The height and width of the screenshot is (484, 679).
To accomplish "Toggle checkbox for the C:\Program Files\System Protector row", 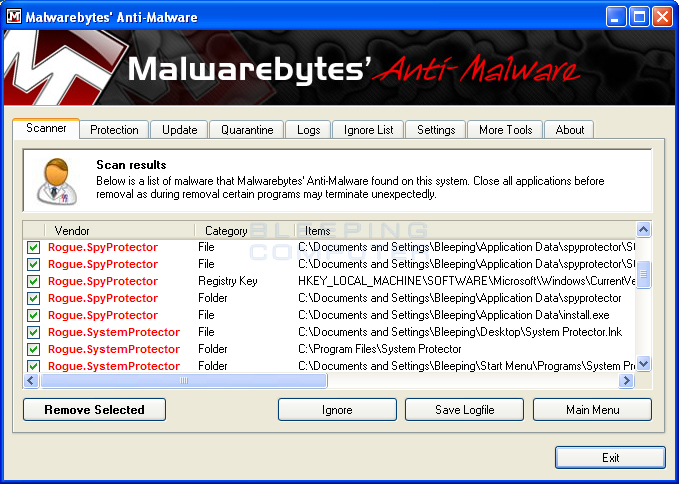I will (x=33, y=349).
